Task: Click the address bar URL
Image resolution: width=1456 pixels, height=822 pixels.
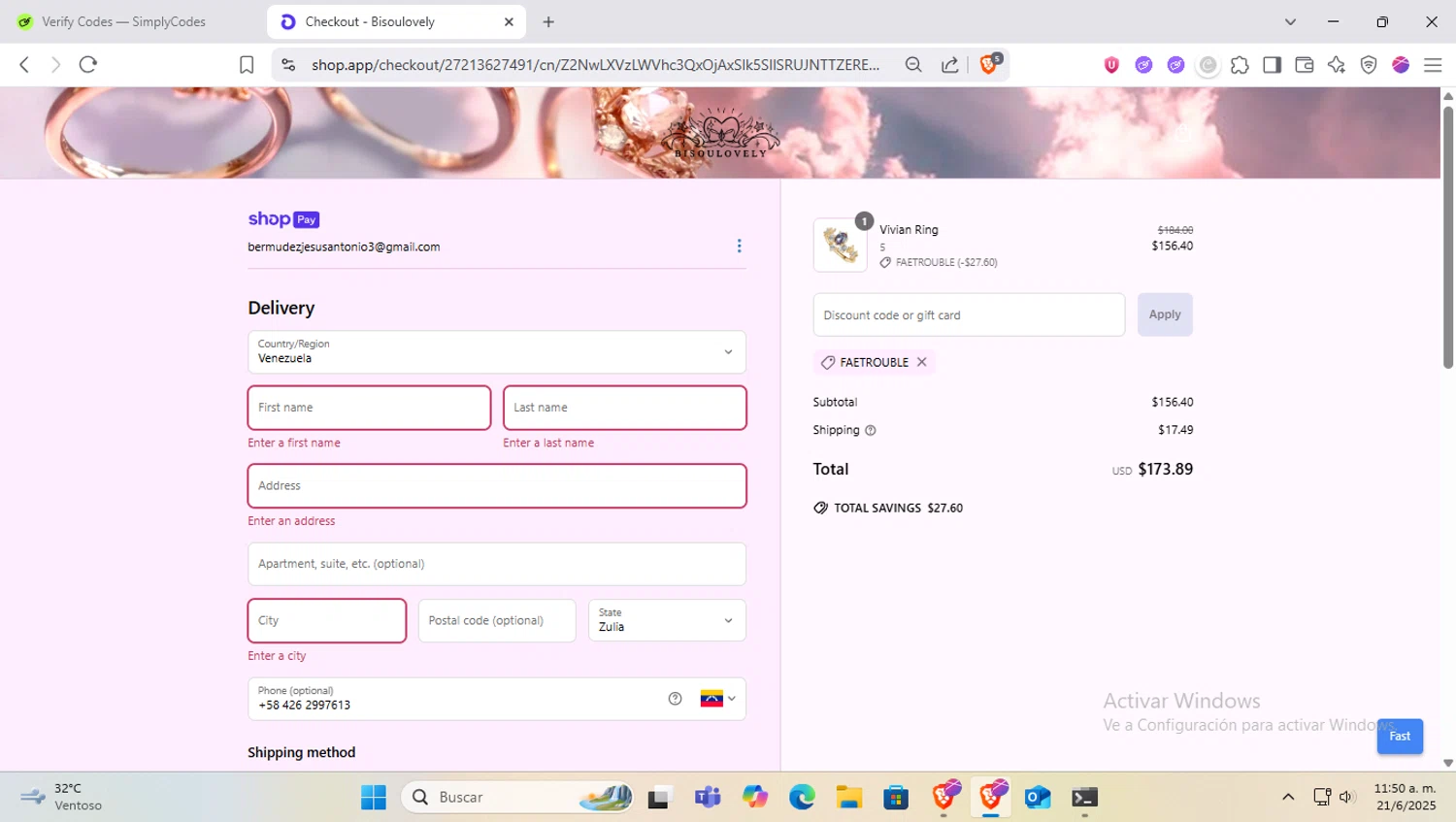Action: (x=595, y=64)
